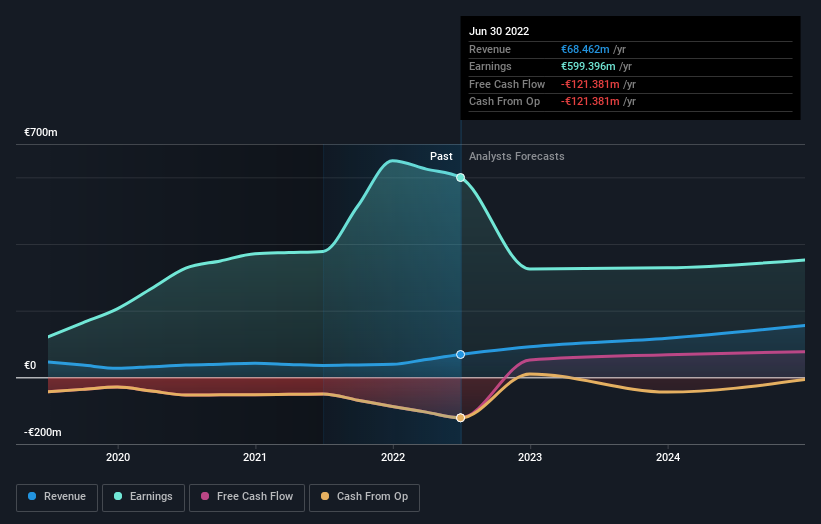821x524 pixels.
Task: Click the 2023 x-axis label
Action: [x=530, y=457]
